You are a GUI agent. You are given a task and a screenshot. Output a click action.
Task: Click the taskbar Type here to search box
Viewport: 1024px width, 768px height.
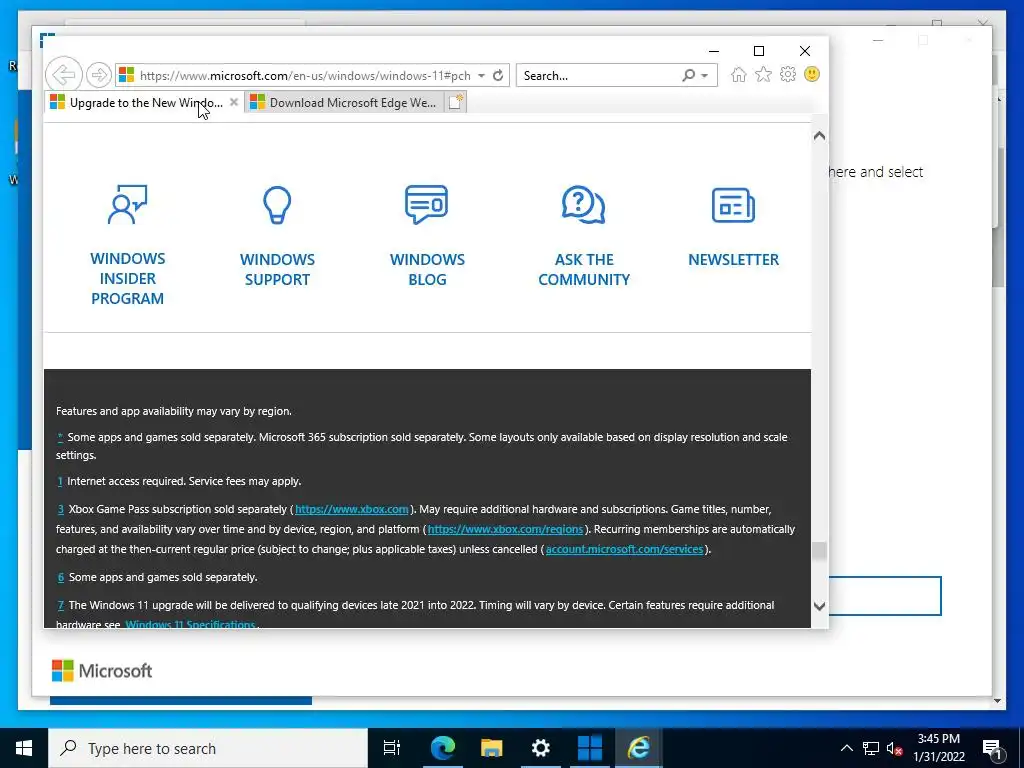(208, 748)
